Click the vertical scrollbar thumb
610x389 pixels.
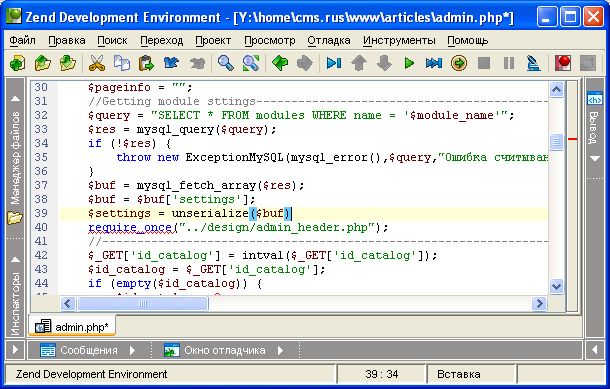557,142
